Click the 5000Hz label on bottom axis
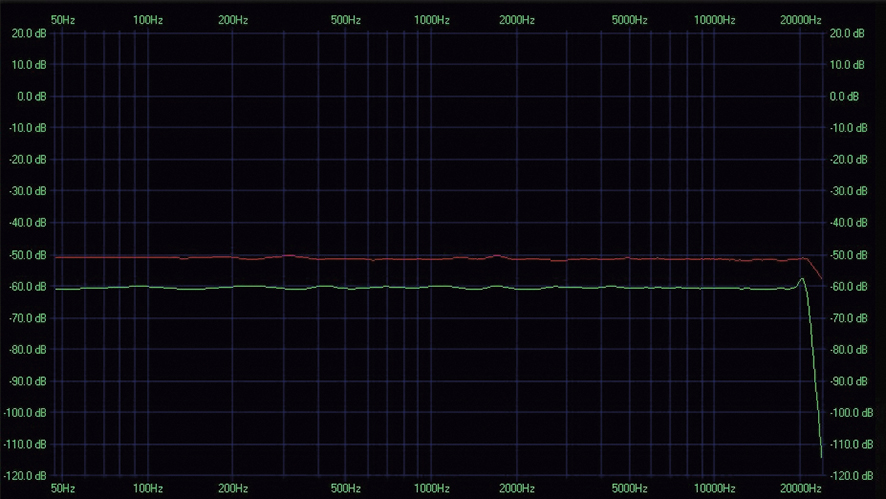This screenshot has height=499, width=886. [629, 488]
